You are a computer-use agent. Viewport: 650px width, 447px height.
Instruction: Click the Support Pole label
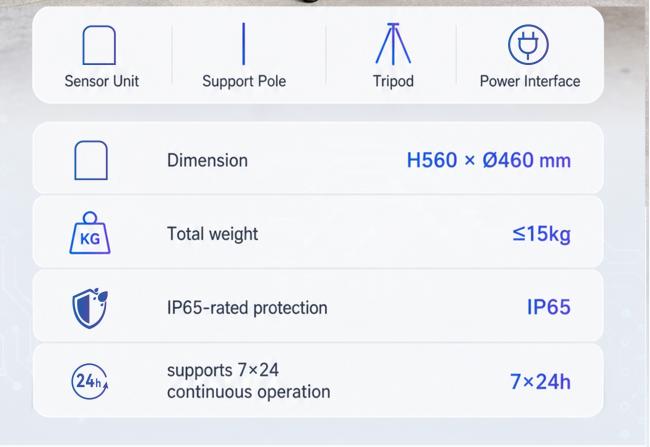244,81
